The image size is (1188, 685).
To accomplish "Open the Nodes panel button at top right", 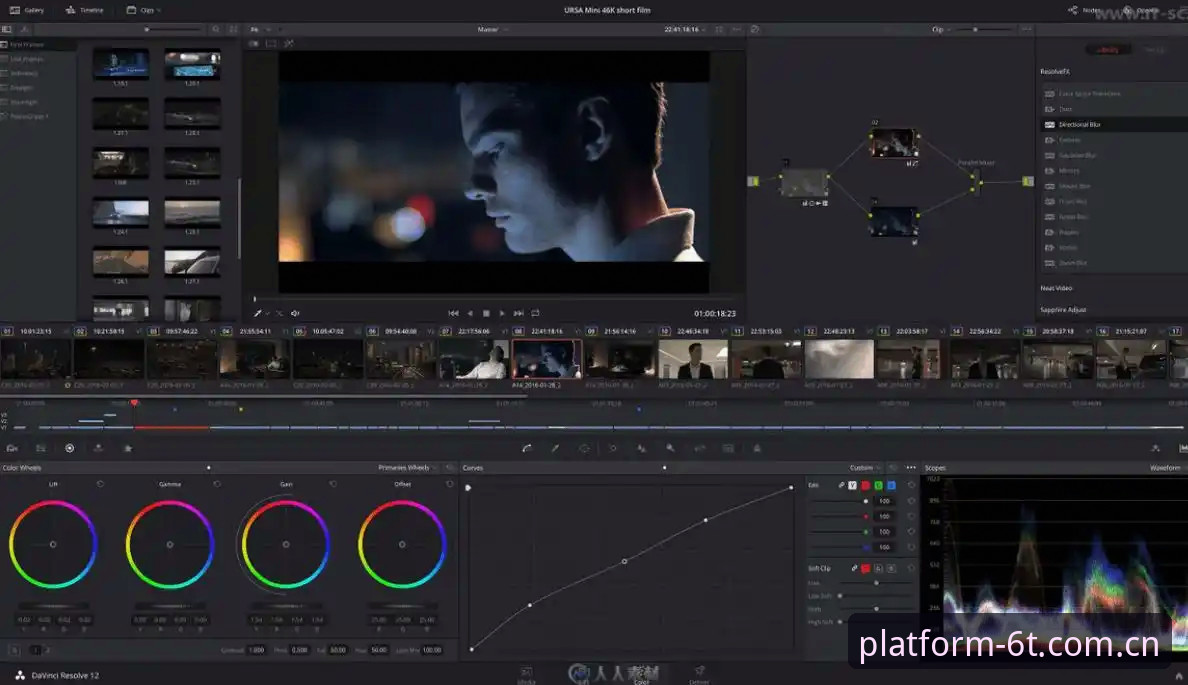I will pos(1085,10).
